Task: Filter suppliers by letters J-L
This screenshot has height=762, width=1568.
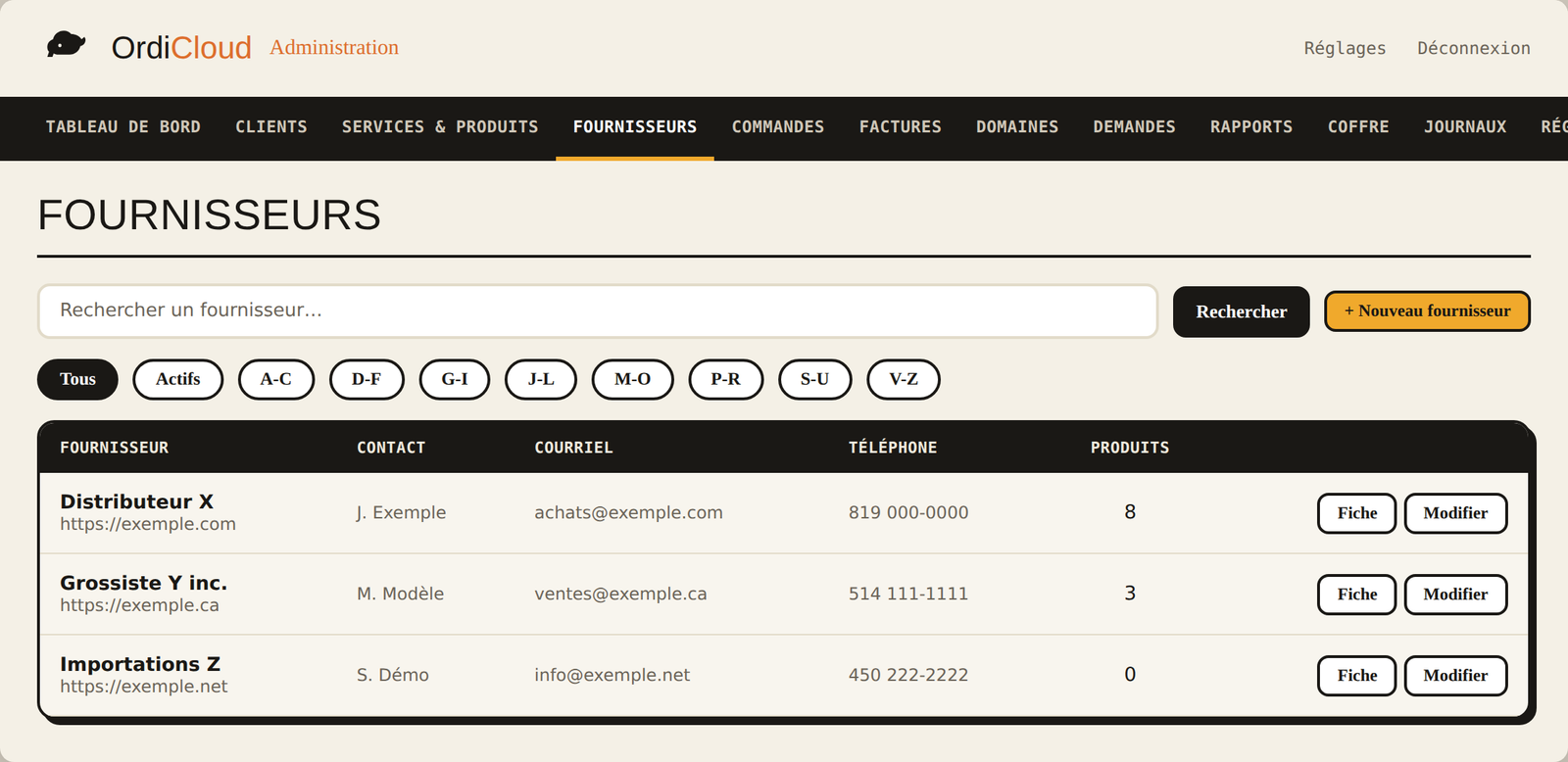Action: (x=541, y=379)
